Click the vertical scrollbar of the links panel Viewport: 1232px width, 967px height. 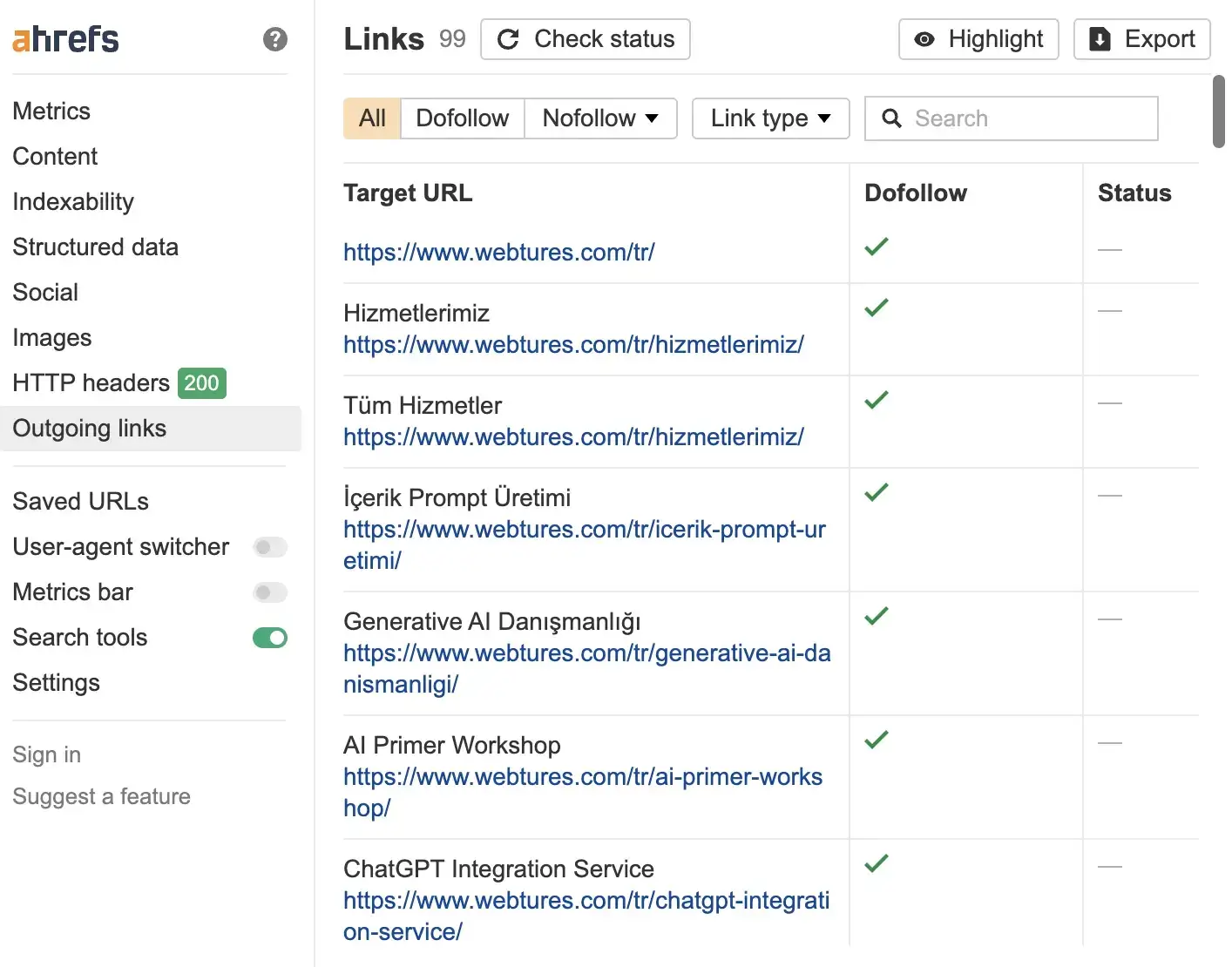pyautogui.click(x=1218, y=113)
